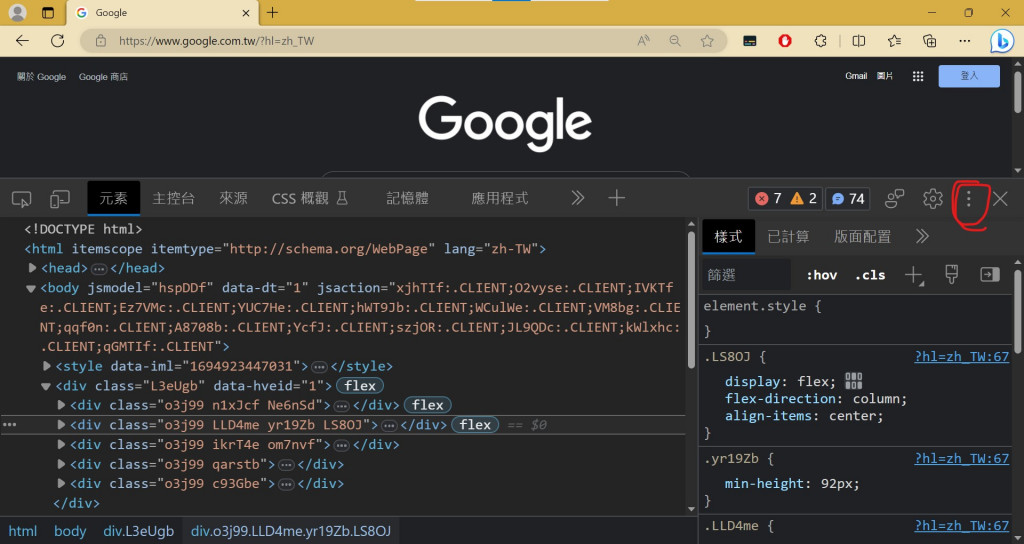The width and height of the screenshot is (1024, 544).
Task: Open the 記憶體 tab
Action: (x=408, y=199)
